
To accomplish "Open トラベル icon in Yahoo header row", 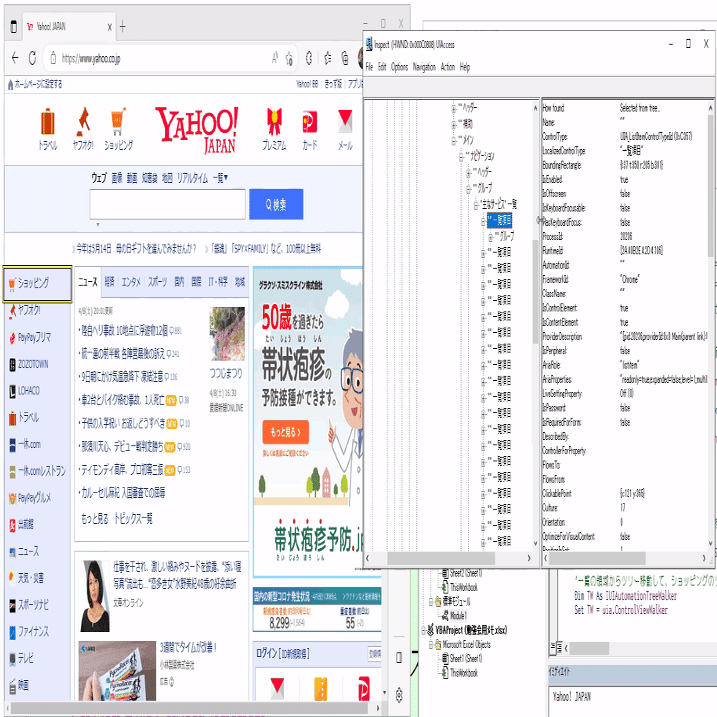I will click(48, 128).
